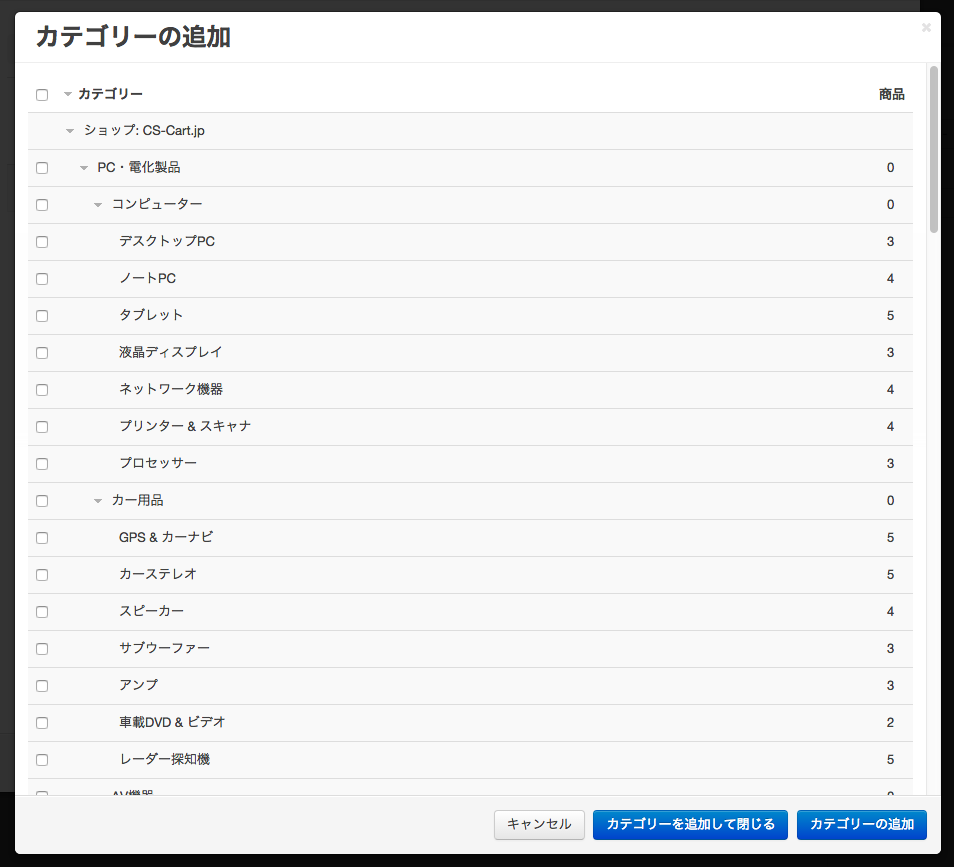Image resolution: width=954 pixels, height=867 pixels.
Task: Click the GPS & カーナビ label
Action: click(166, 537)
